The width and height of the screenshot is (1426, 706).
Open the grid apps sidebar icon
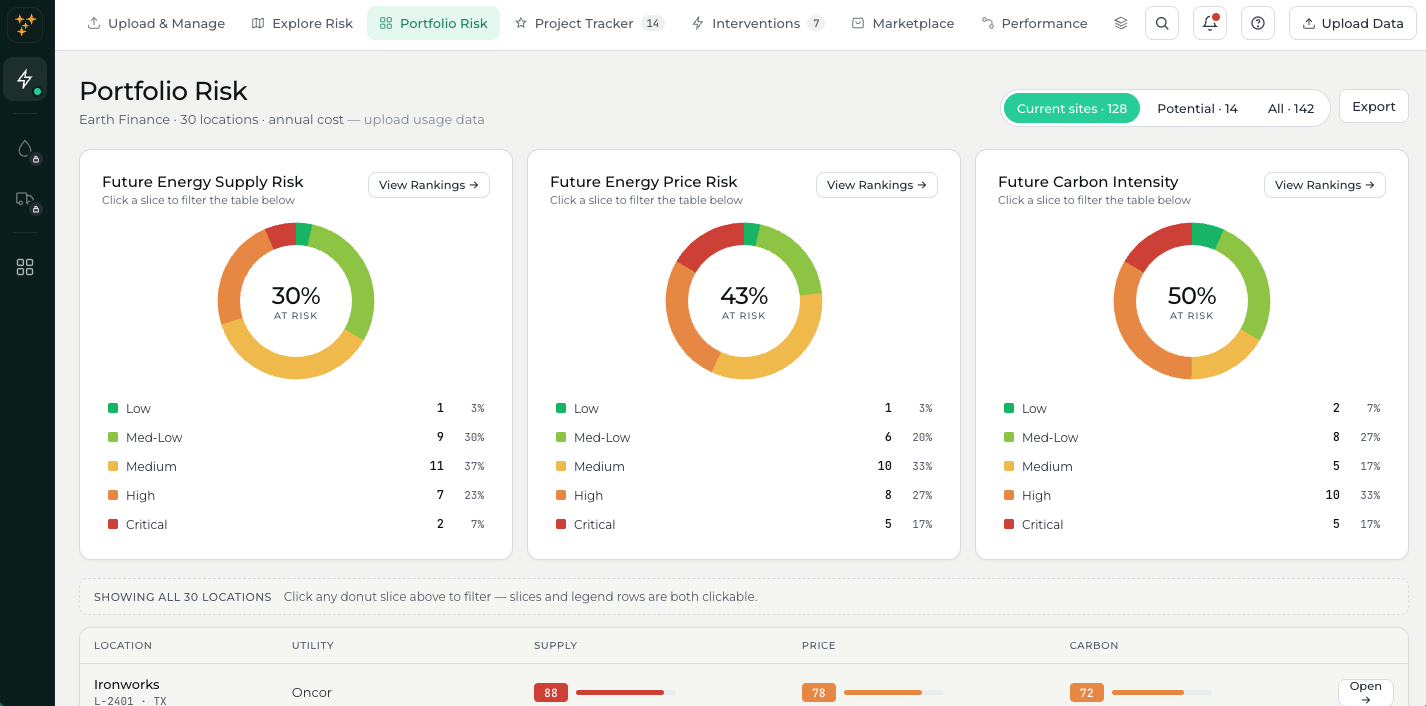click(x=25, y=267)
